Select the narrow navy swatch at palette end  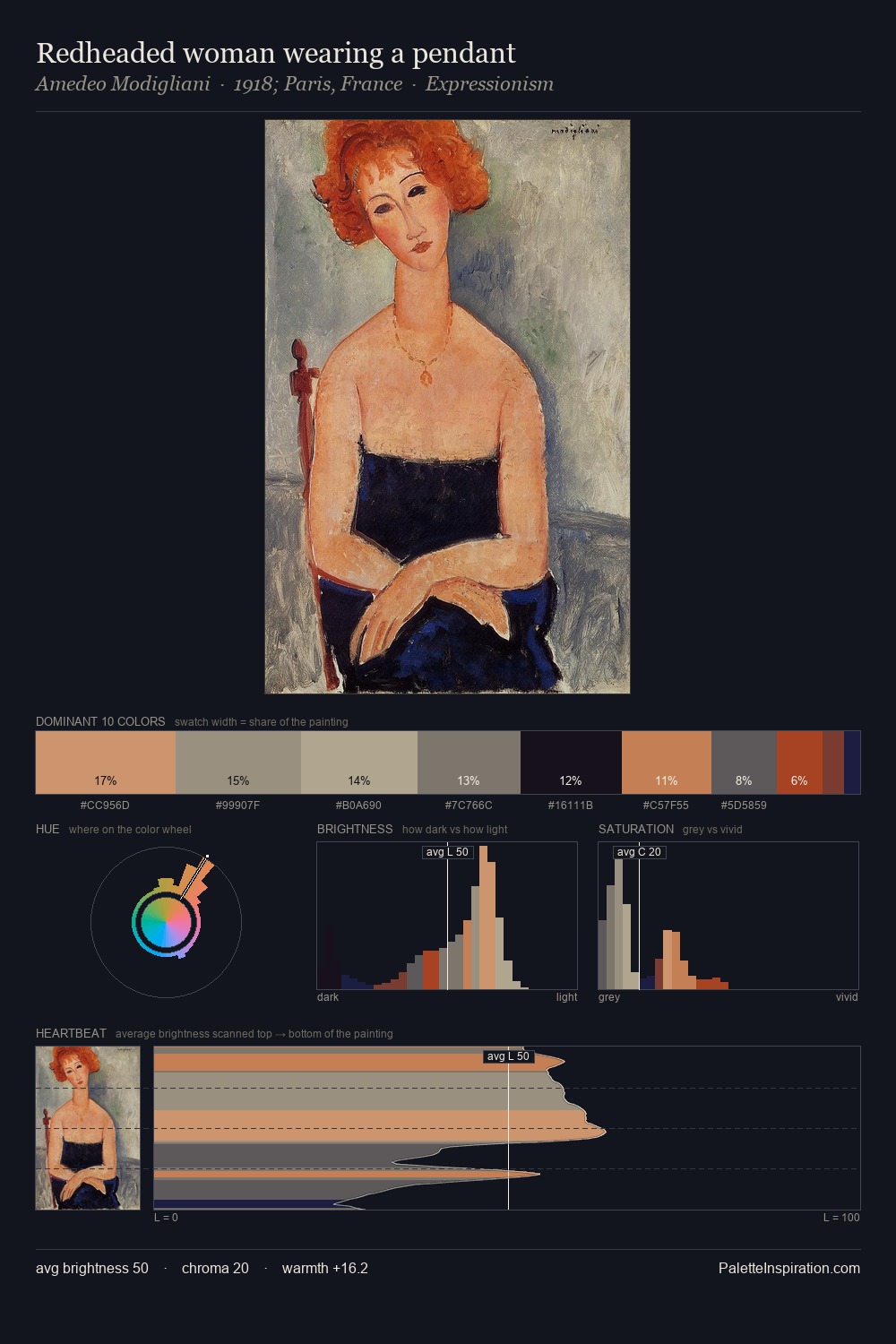click(x=852, y=762)
